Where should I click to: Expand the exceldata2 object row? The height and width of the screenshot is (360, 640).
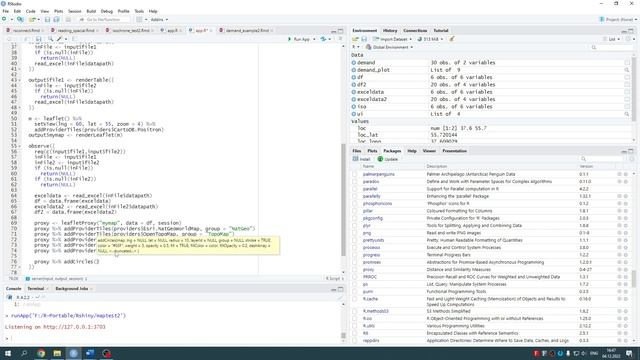click(x=353, y=99)
